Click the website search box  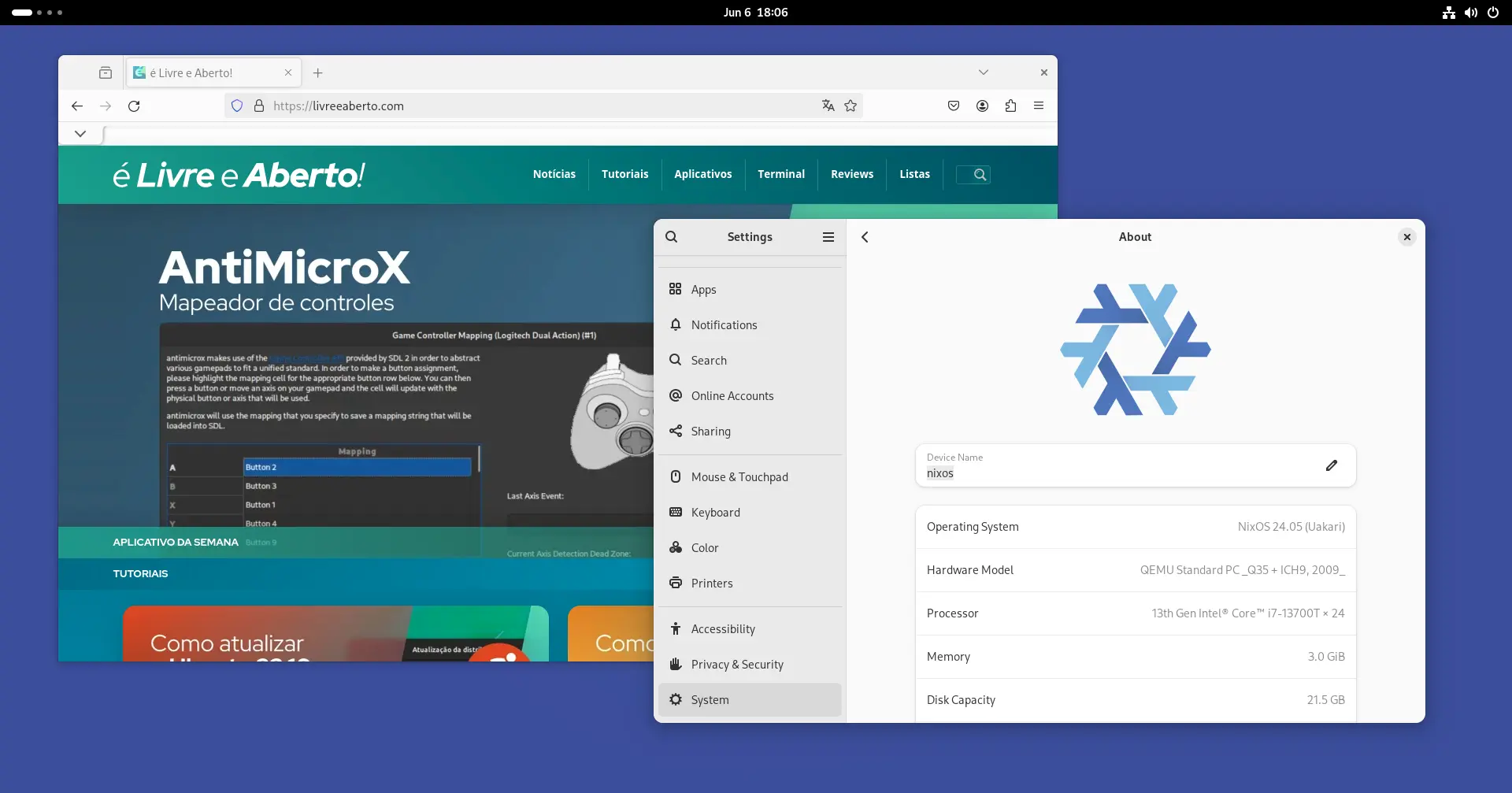pos(973,175)
